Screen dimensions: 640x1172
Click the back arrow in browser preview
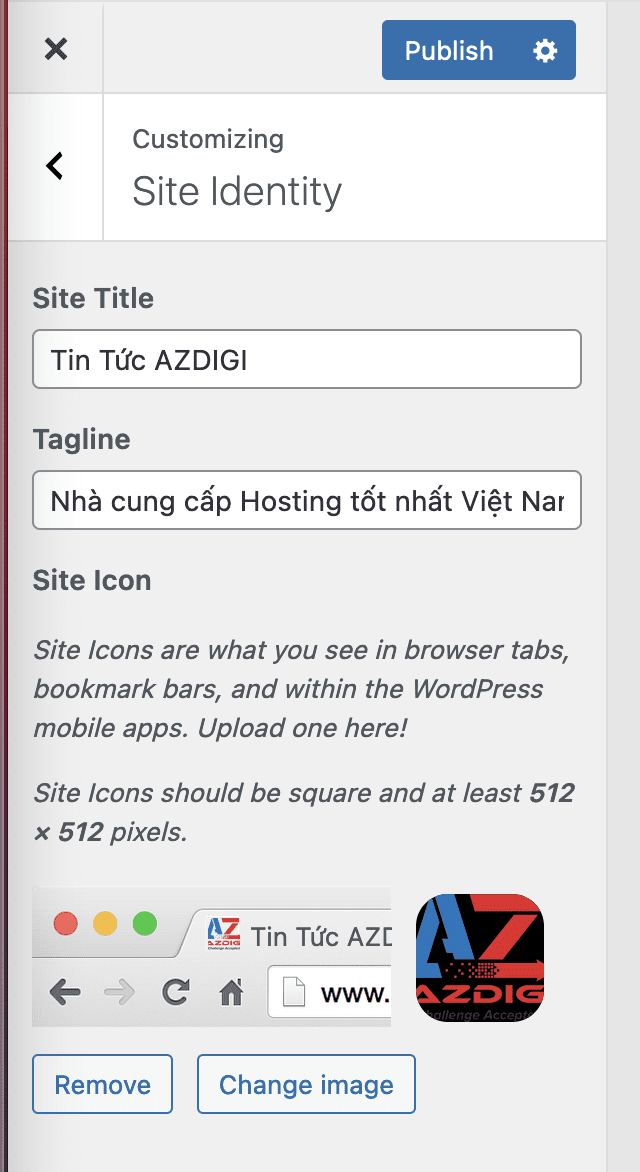pos(65,992)
